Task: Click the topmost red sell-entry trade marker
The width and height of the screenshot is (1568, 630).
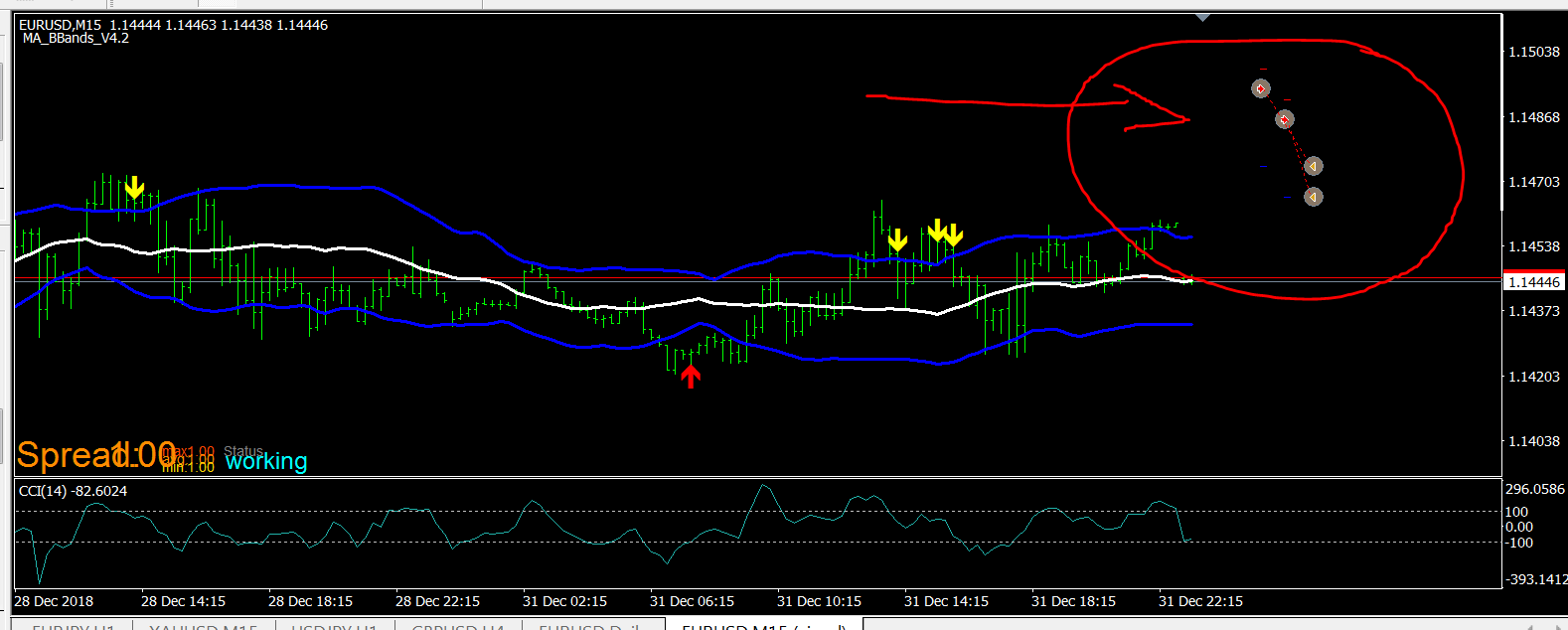Action: click(1261, 88)
